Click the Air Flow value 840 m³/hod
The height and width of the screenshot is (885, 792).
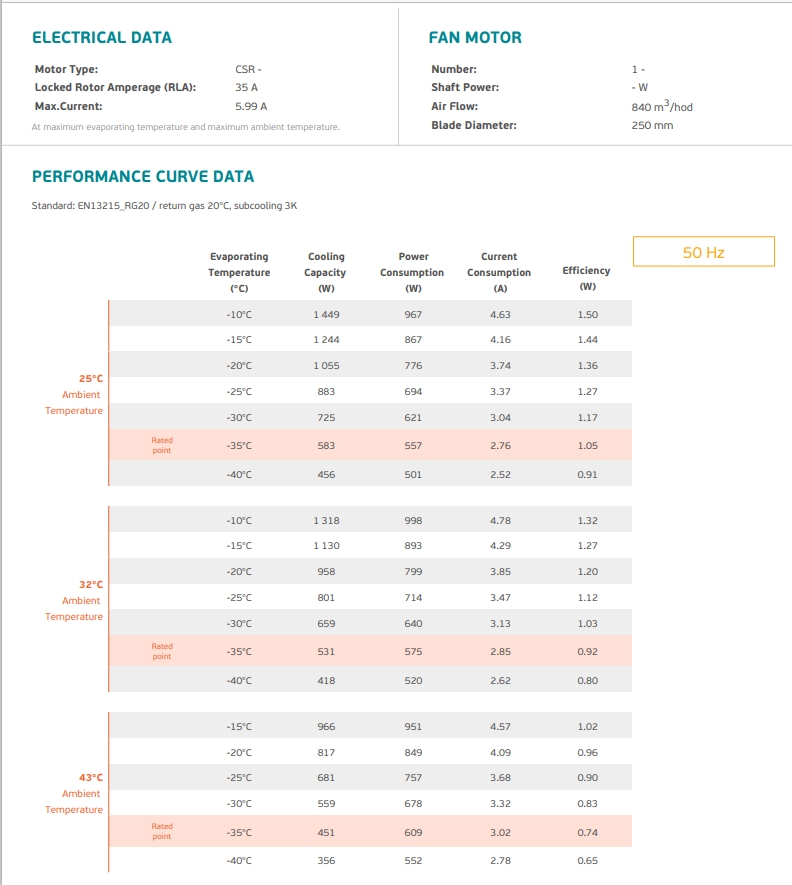point(662,106)
